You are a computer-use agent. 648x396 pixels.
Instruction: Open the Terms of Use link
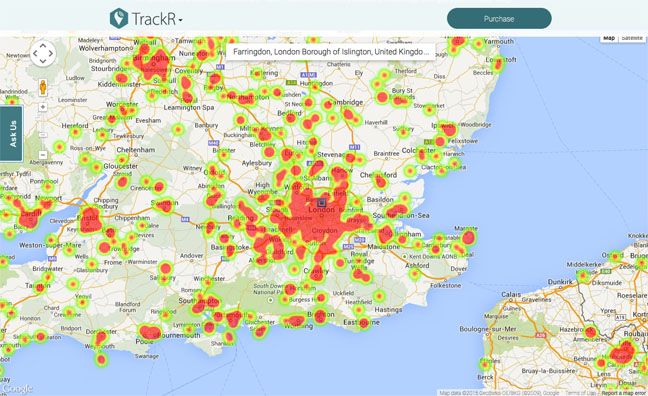[581, 393]
